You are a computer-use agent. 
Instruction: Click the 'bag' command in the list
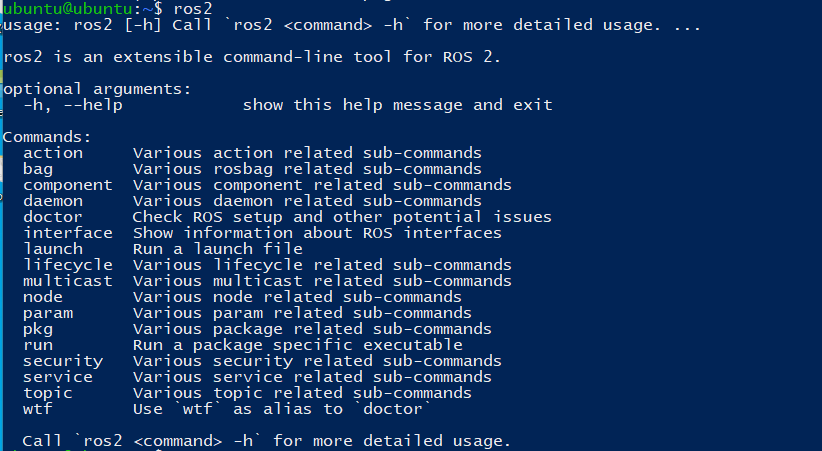pyautogui.click(x=37, y=169)
